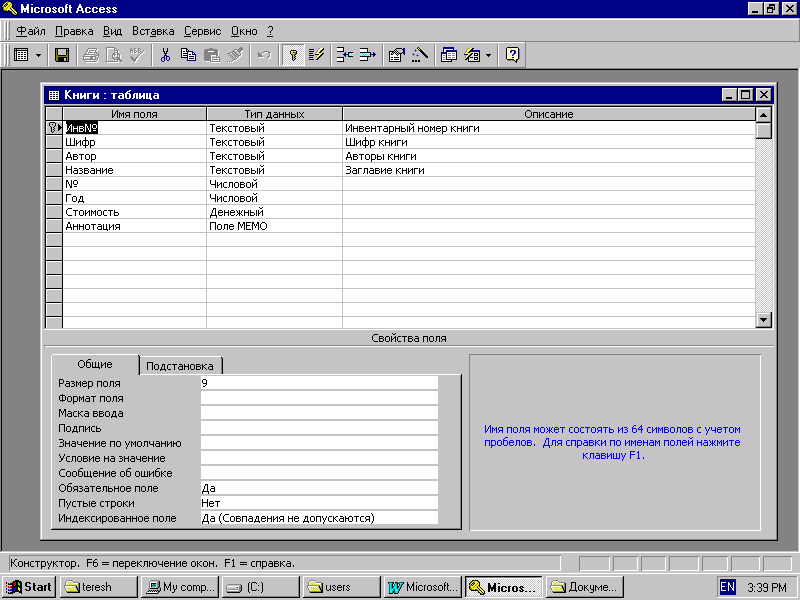Click scroll down arrow in field grid
The image size is (800, 600).
[x=763, y=320]
